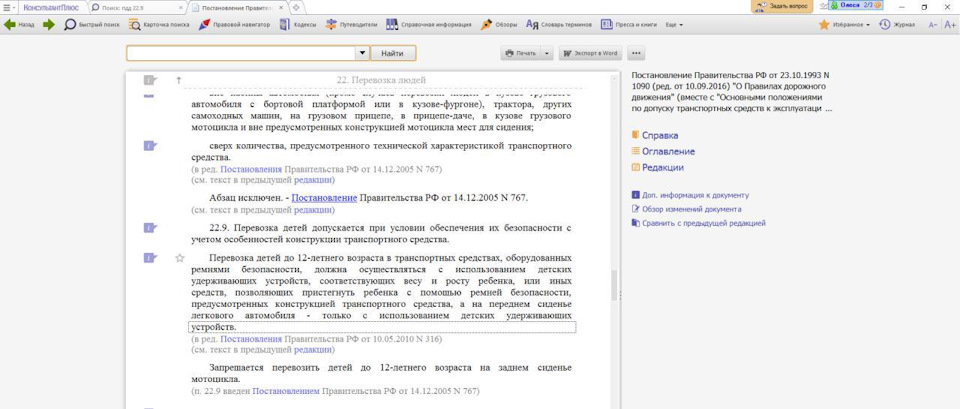Expand the search field dropdown arrow
960x409 pixels.
pyautogui.click(x=362, y=53)
